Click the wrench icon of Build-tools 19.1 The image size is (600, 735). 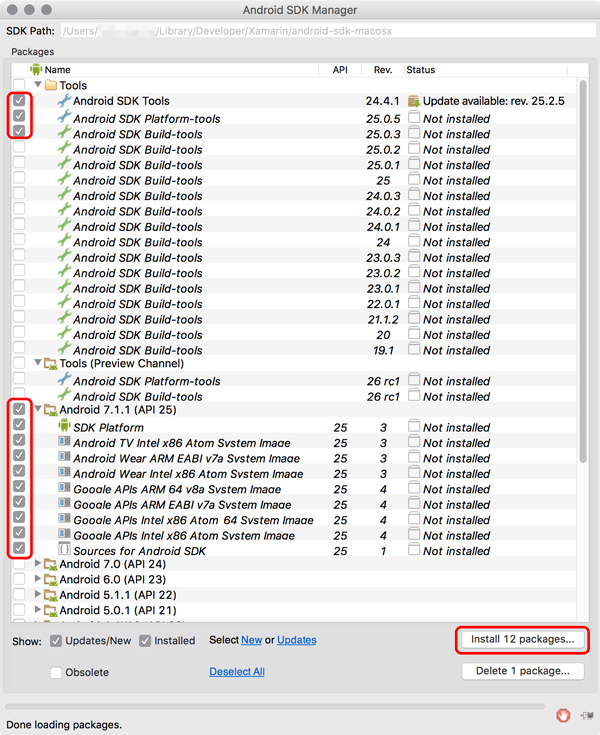point(64,350)
